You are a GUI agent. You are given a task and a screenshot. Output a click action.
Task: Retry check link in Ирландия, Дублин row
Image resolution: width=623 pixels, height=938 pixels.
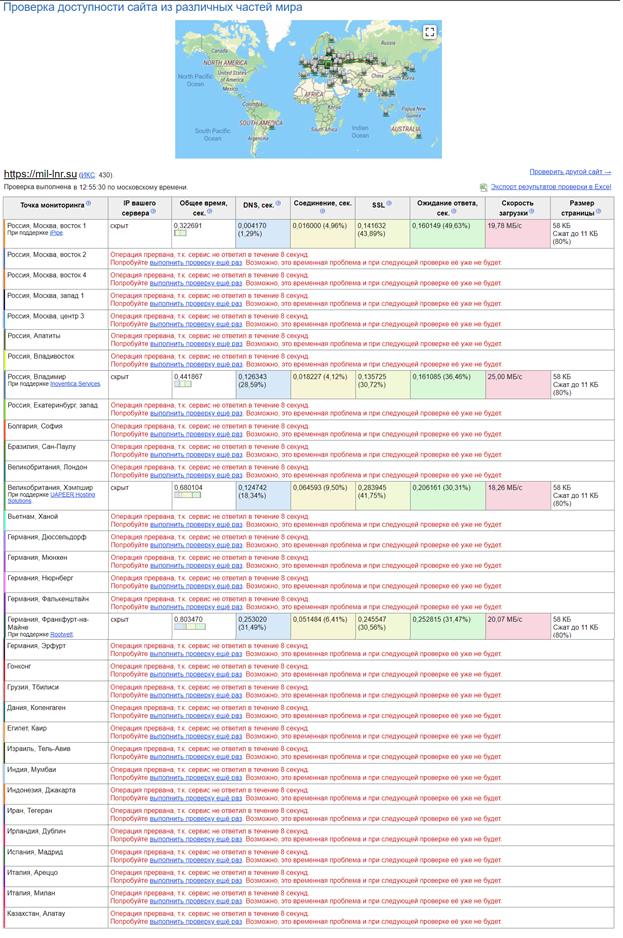coord(196,839)
